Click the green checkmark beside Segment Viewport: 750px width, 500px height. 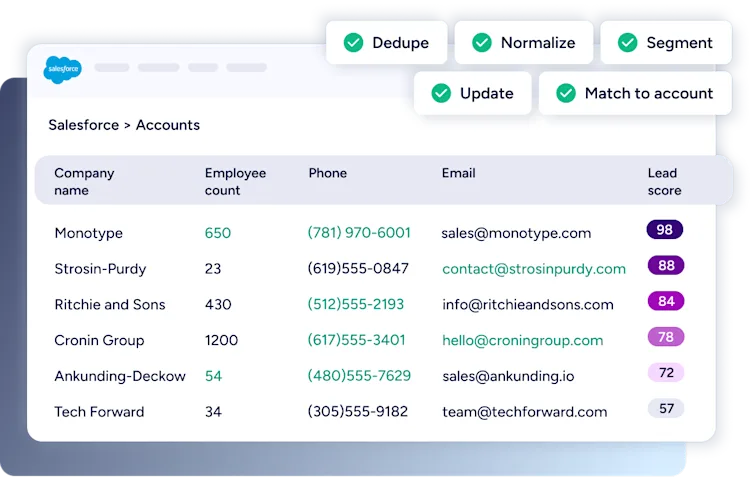click(x=628, y=43)
